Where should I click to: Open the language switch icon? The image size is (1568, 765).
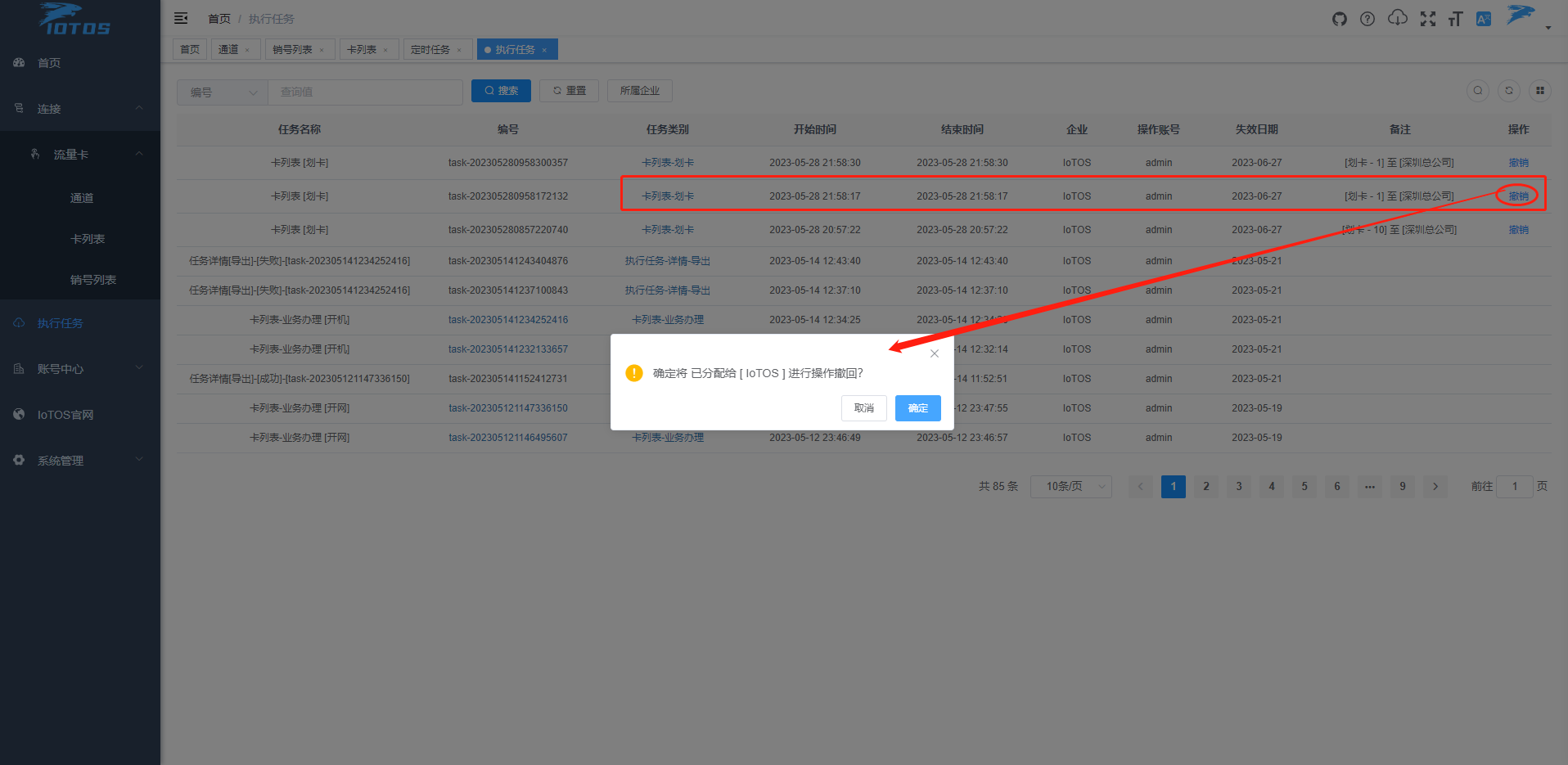tap(1484, 19)
